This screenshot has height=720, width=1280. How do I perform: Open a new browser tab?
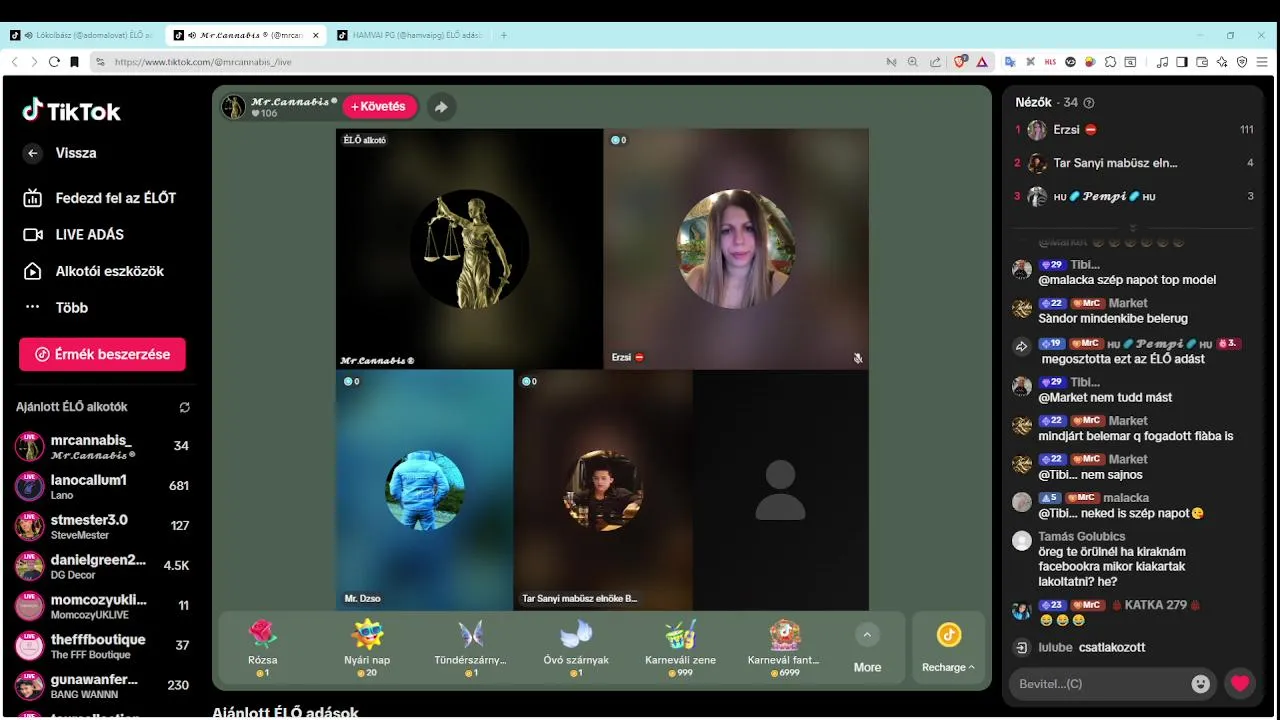tap(504, 35)
